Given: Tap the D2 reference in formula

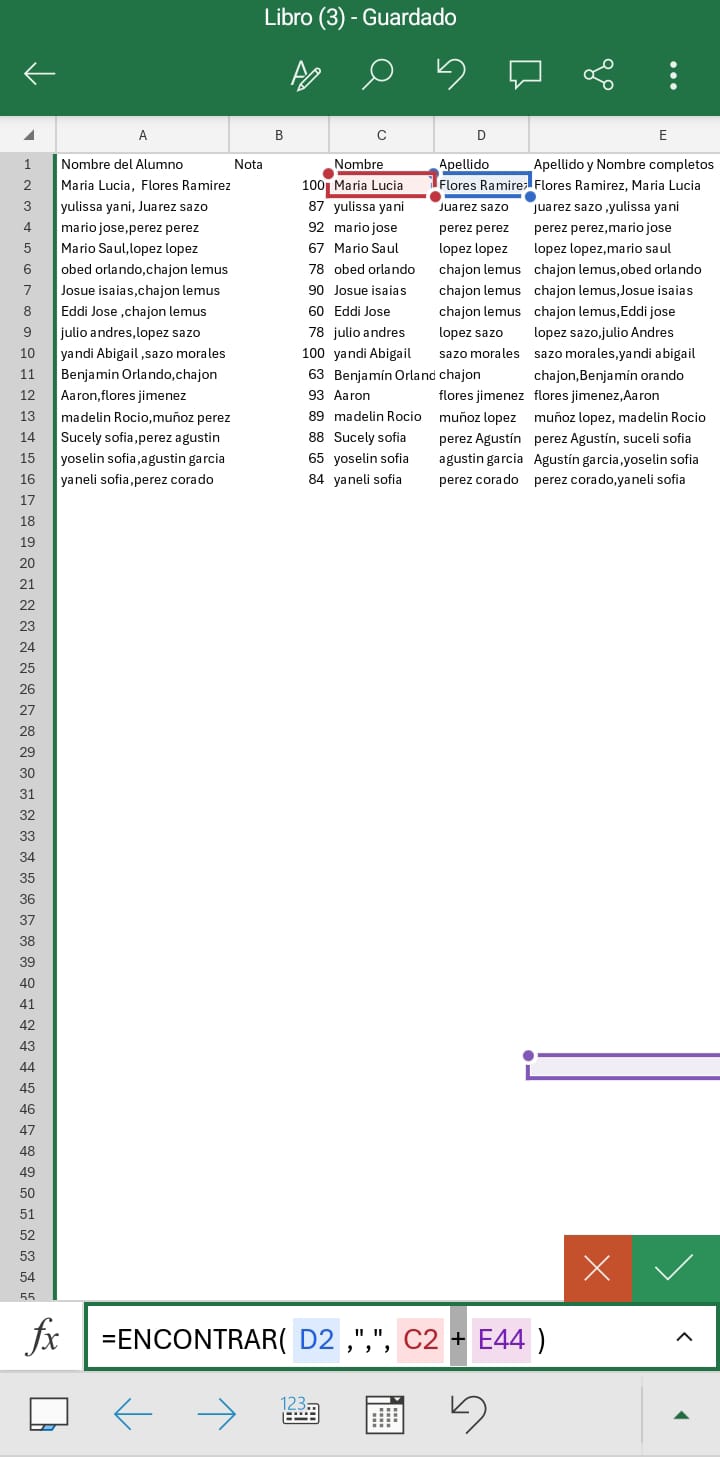Looking at the screenshot, I should 317,1339.
